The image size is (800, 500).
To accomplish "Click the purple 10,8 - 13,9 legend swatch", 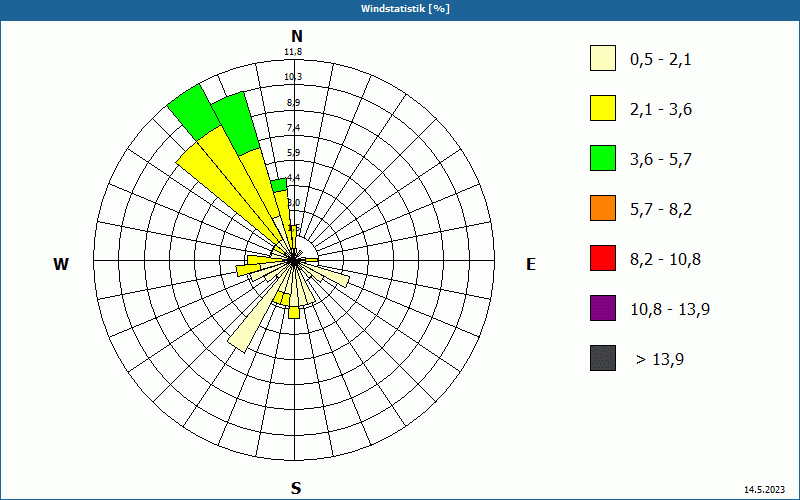I will [x=603, y=308].
